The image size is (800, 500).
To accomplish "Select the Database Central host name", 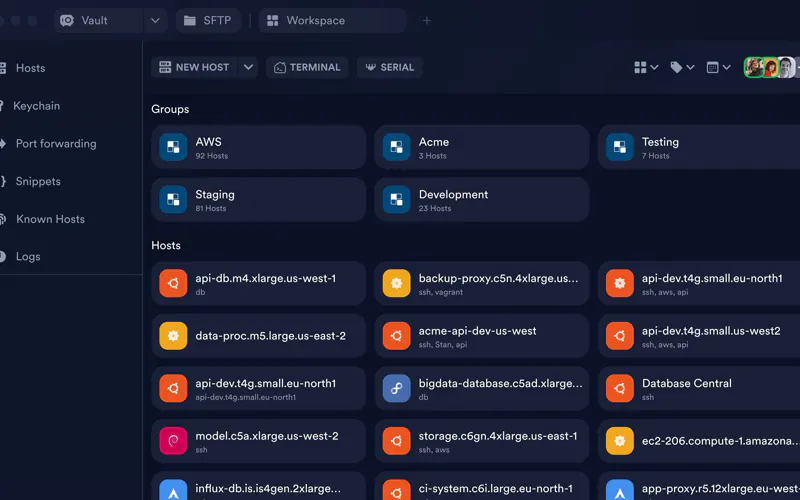I will coord(687,383).
